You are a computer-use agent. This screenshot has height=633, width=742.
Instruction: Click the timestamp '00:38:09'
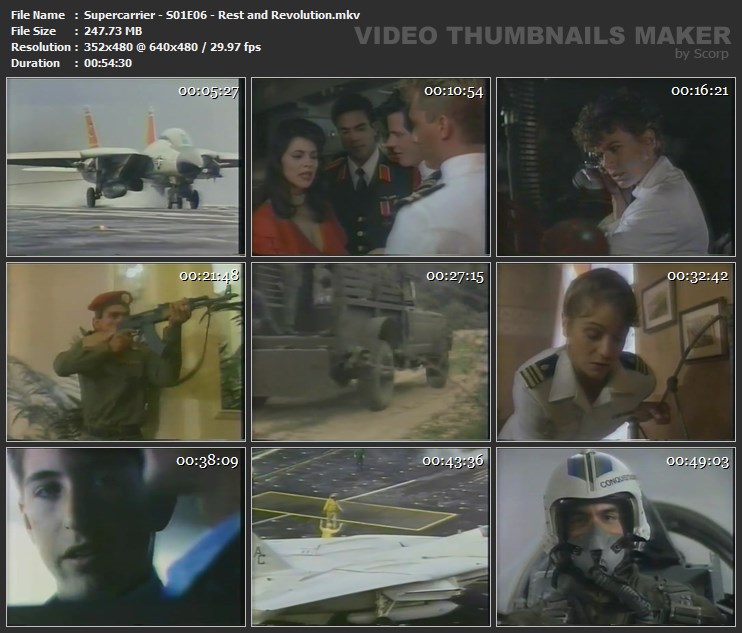tap(207, 461)
